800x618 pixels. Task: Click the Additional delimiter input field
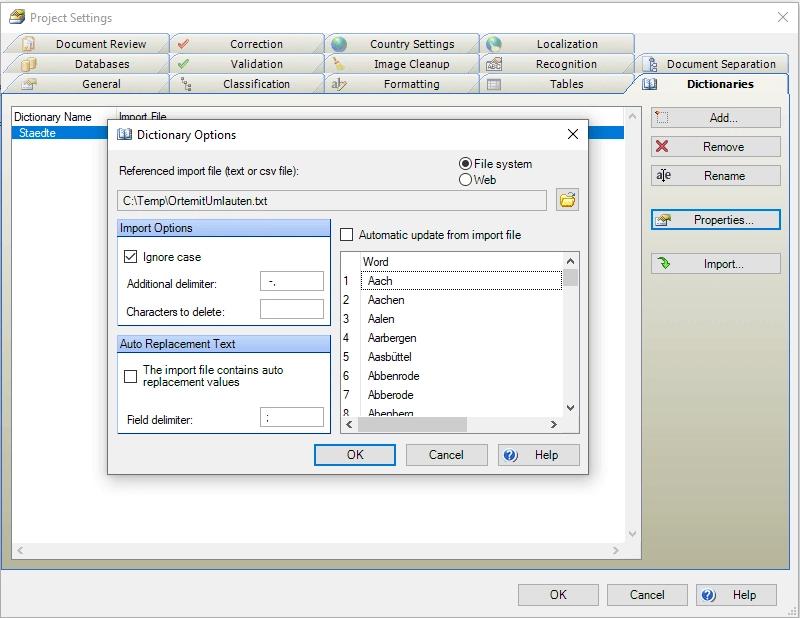(291, 282)
